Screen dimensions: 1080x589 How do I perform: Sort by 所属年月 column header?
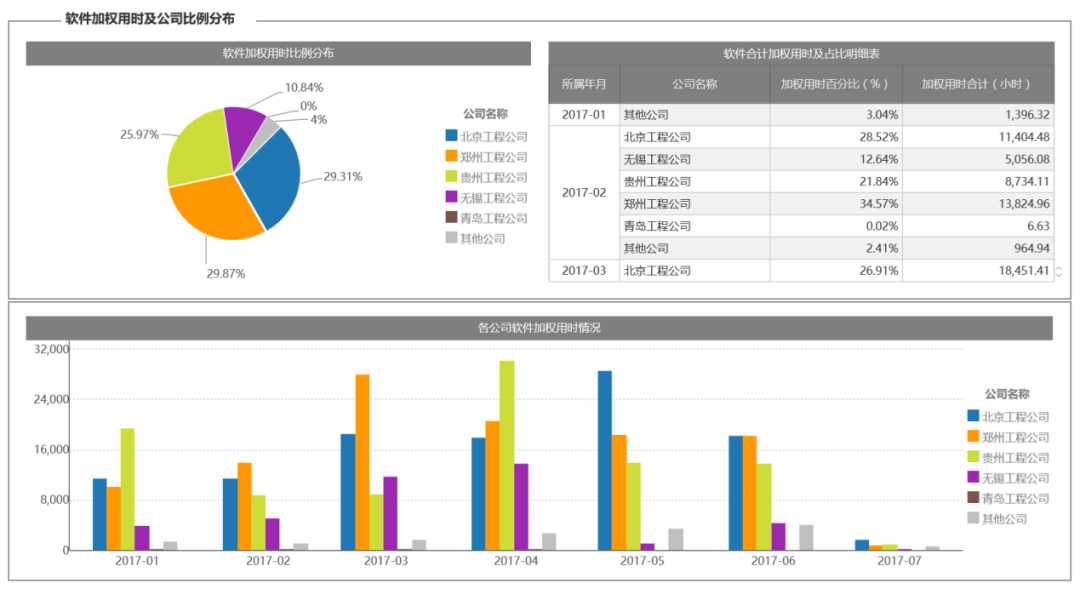(584, 84)
